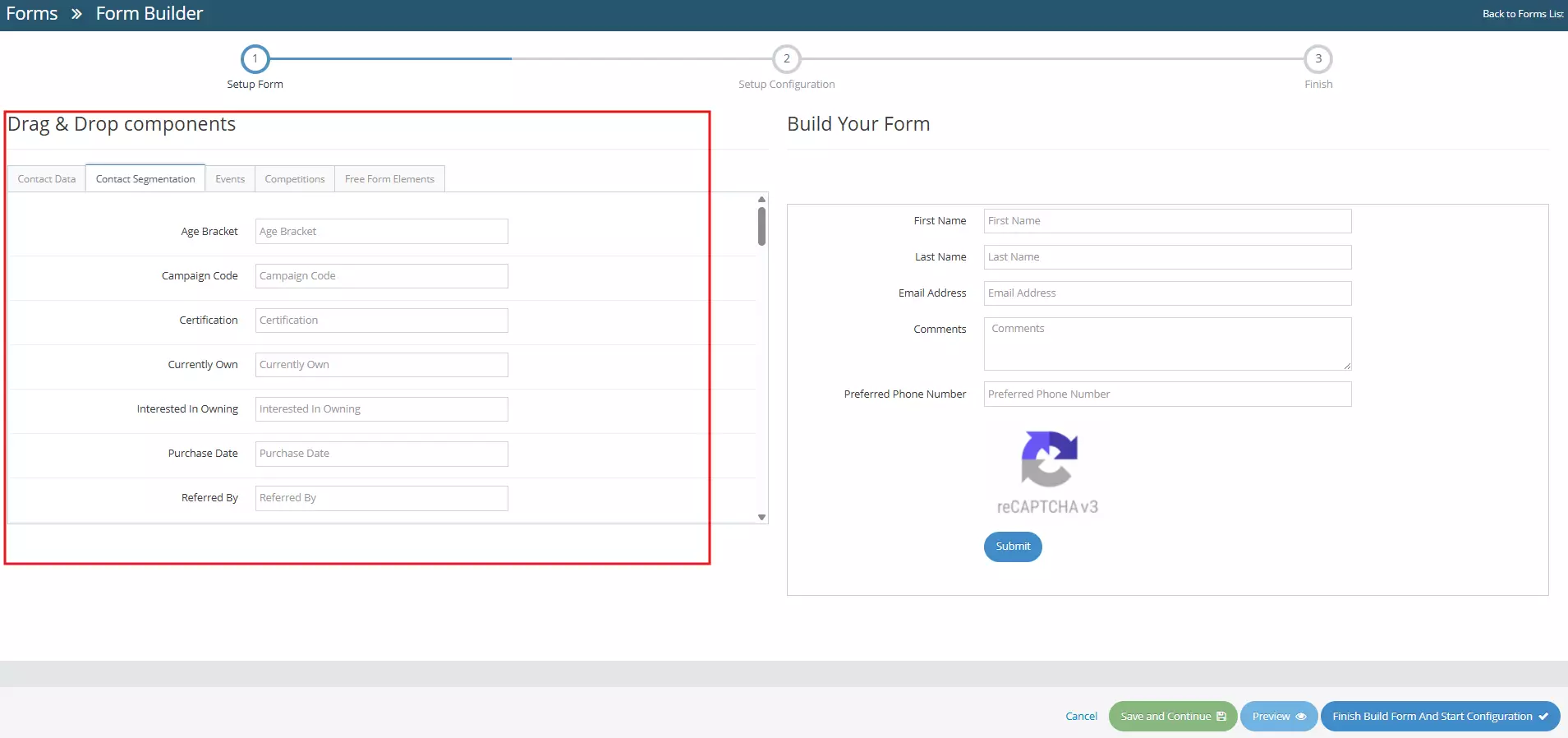Click the Age Bracket label
Image resolution: width=1568 pixels, height=738 pixels.
tap(209, 232)
